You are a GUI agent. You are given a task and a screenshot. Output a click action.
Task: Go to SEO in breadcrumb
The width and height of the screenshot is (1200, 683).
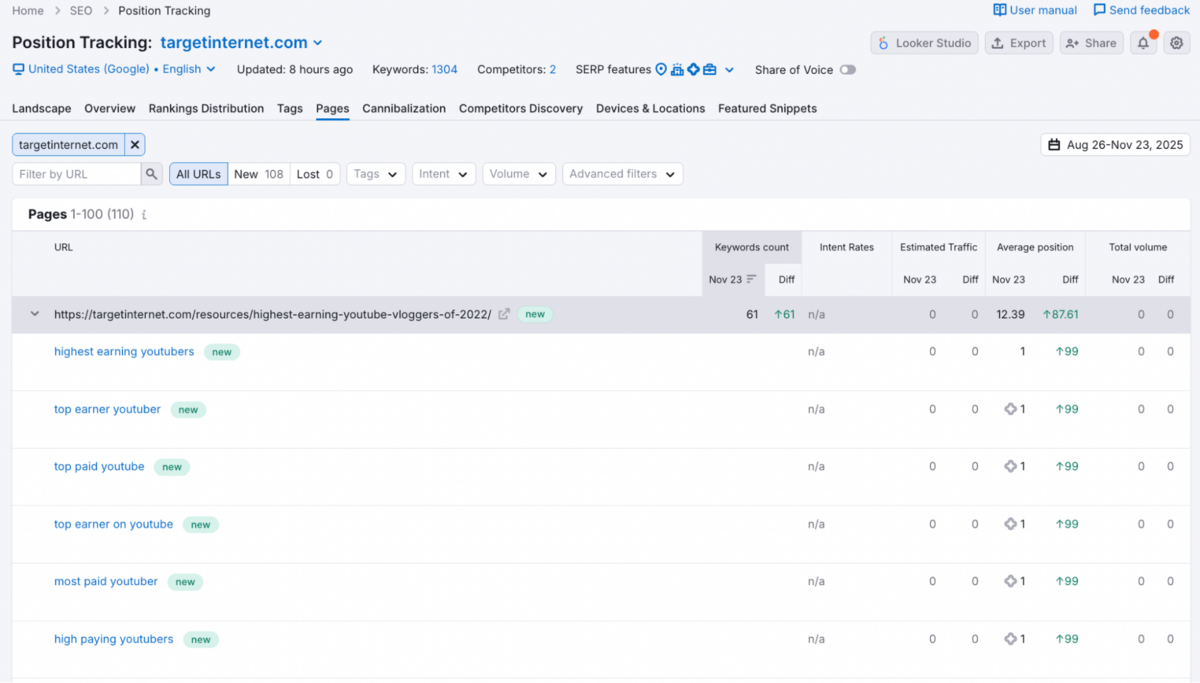click(81, 10)
